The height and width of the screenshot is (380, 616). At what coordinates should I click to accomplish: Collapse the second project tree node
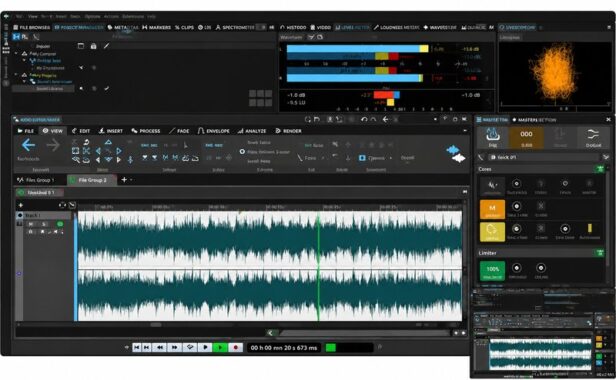16,75
